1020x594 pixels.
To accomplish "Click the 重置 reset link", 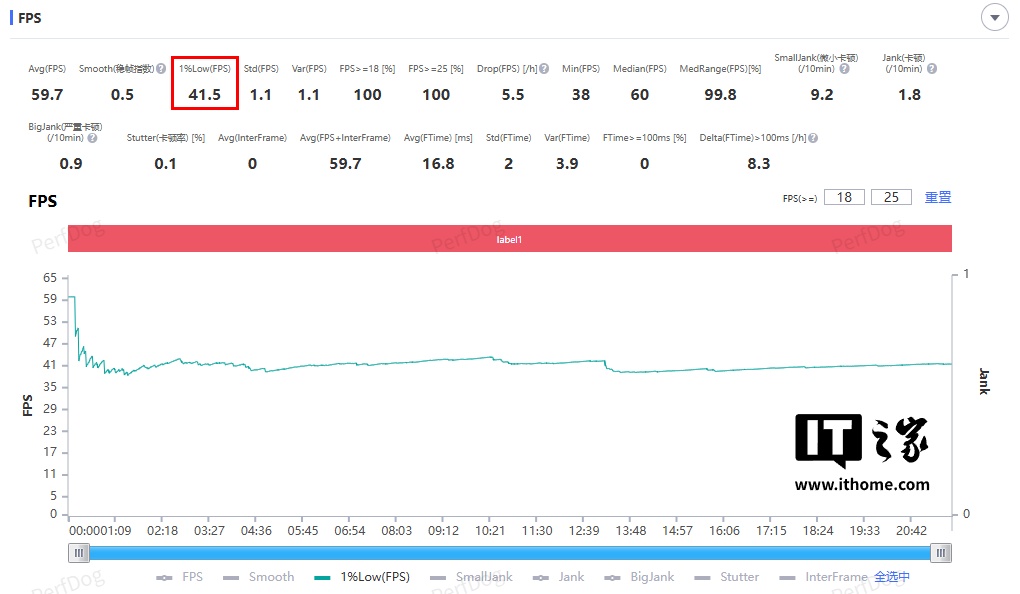I will (937, 197).
